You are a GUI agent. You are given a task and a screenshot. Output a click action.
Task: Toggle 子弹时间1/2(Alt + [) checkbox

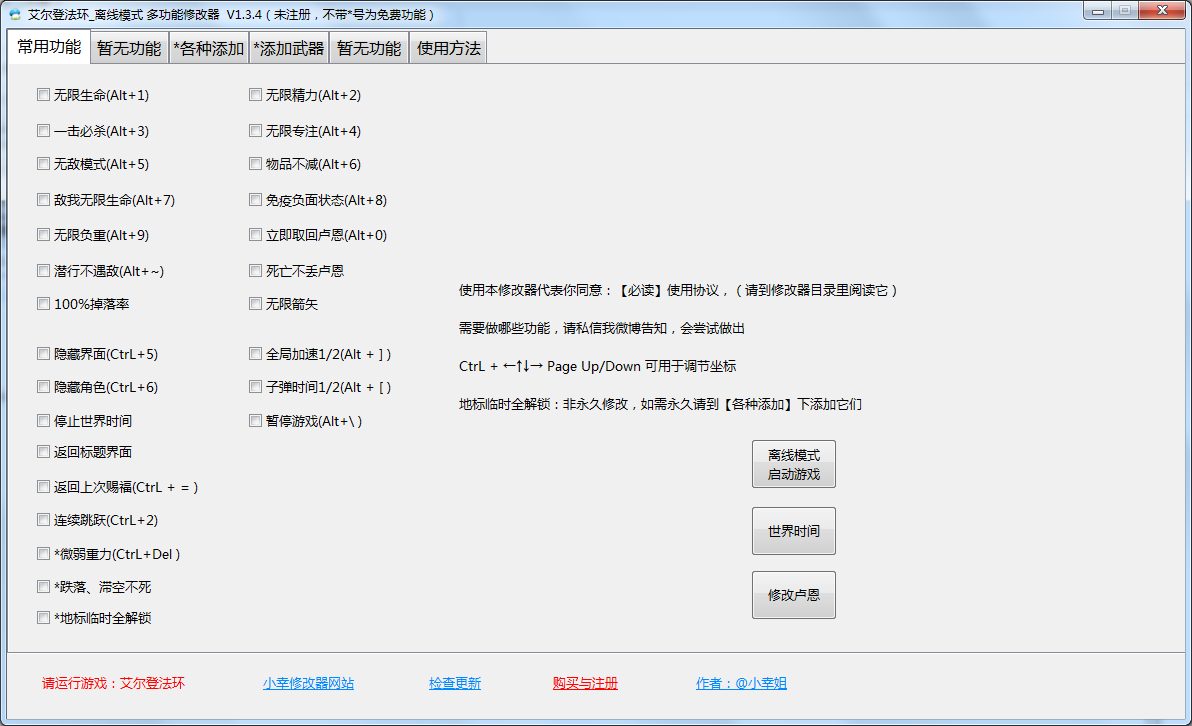click(255, 387)
